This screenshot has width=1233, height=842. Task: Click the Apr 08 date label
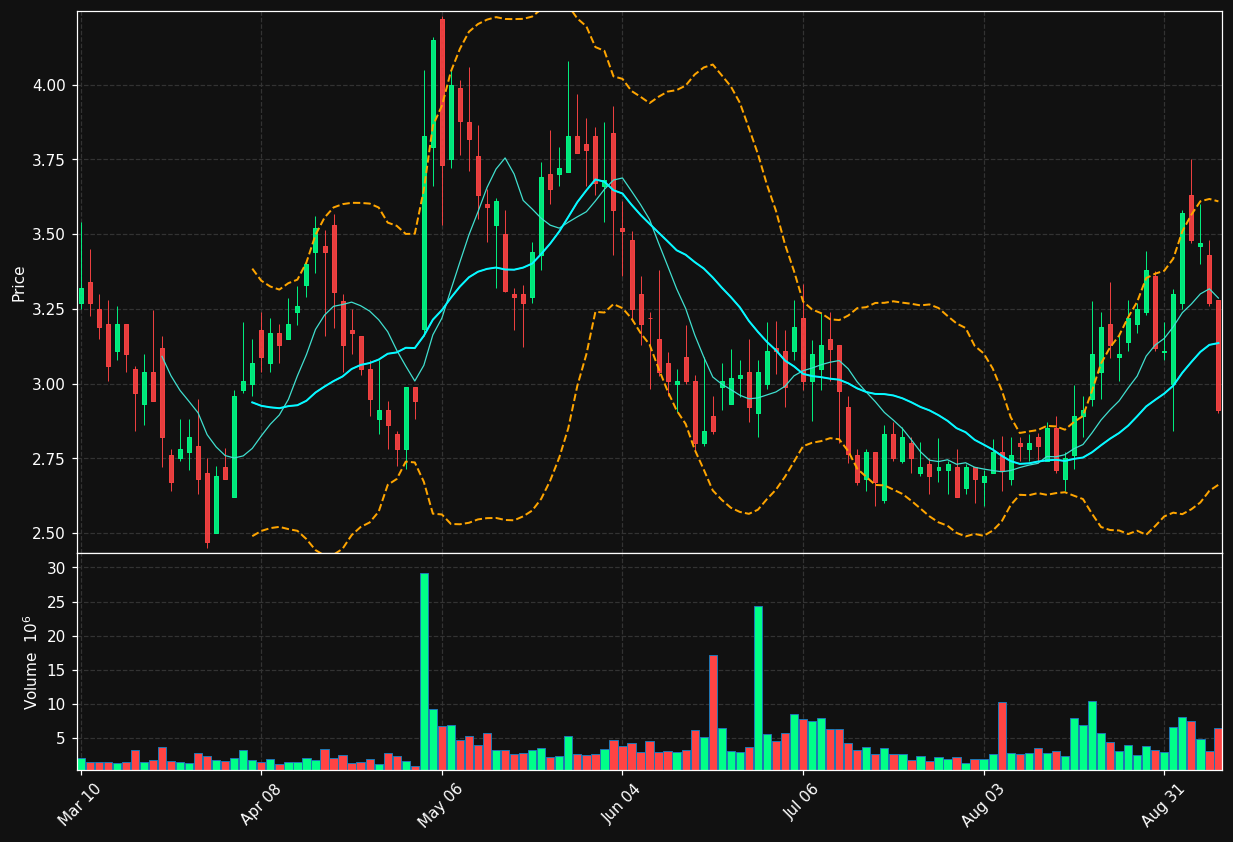(x=259, y=804)
